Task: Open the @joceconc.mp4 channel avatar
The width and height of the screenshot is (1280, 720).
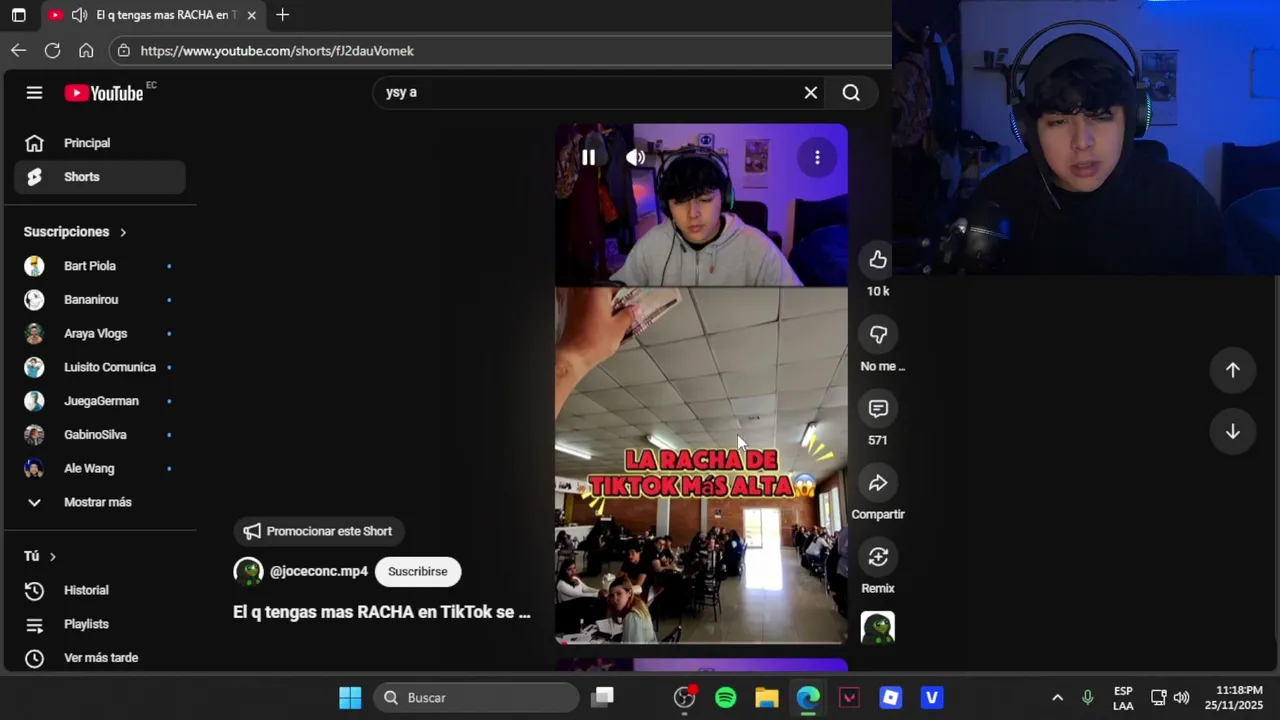Action: pyautogui.click(x=248, y=572)
